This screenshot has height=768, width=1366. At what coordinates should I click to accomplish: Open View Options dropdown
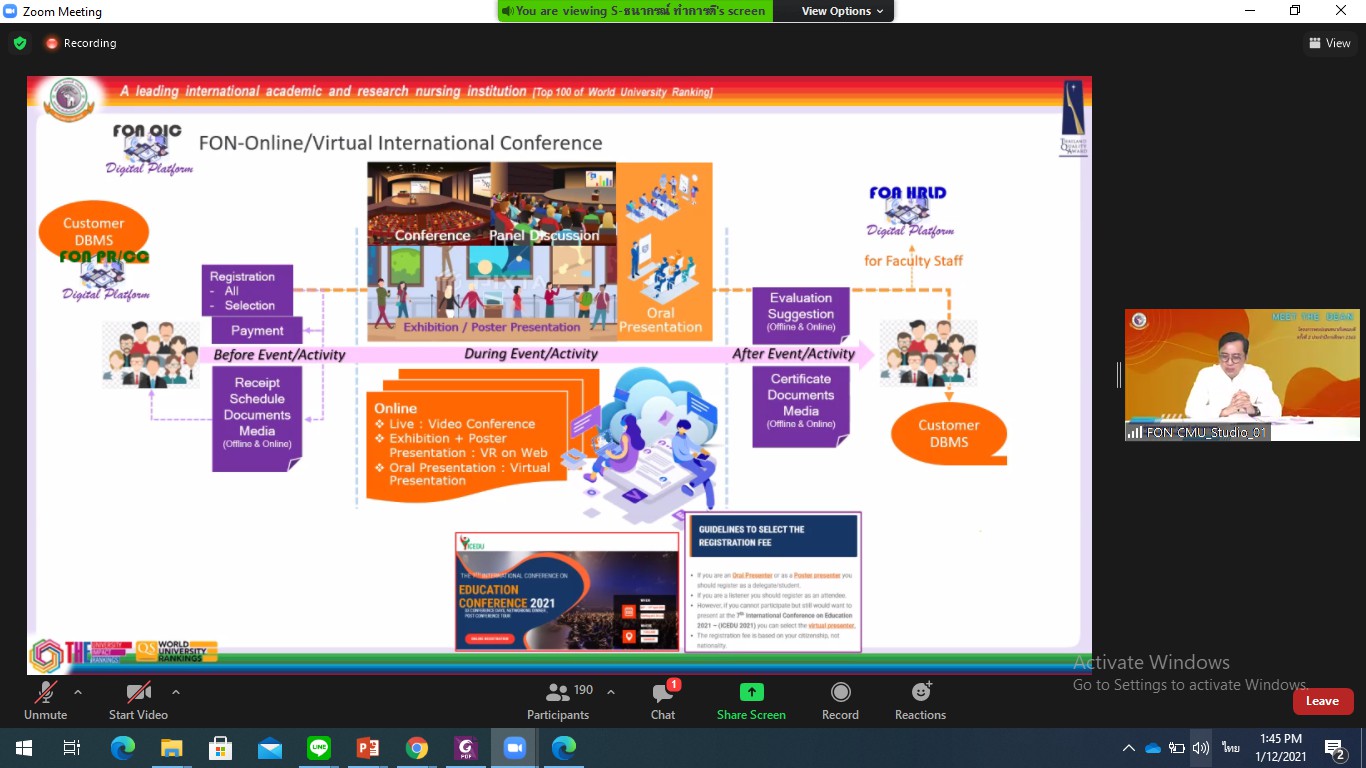(x=842, y=11)
